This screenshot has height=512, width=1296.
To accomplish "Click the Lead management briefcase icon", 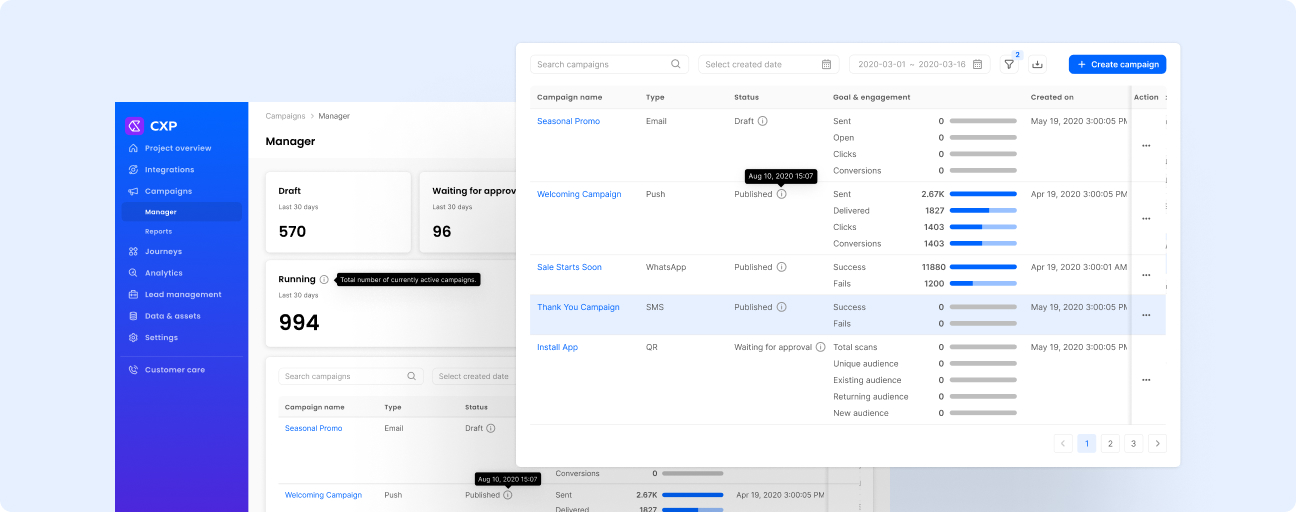I will point(133,294).
